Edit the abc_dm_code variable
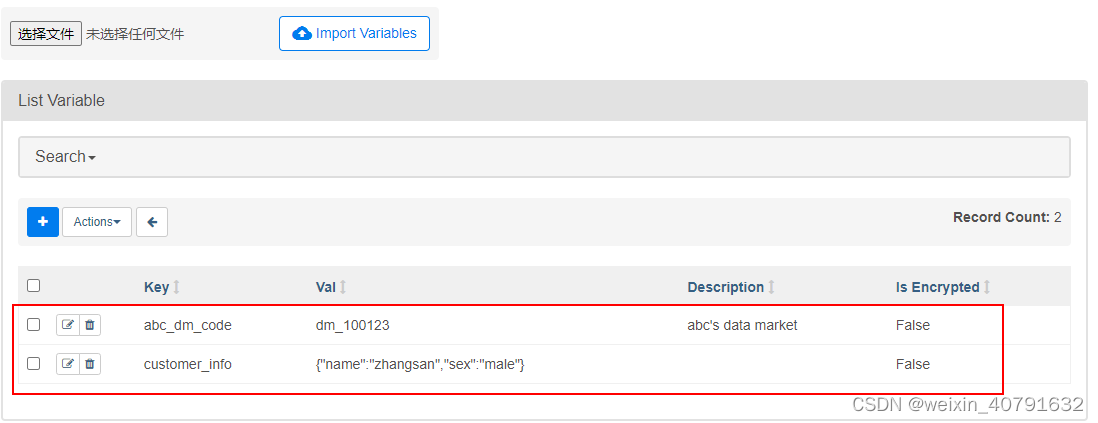The width and height of the screenshot is (1098, 423). click(68, 325)
